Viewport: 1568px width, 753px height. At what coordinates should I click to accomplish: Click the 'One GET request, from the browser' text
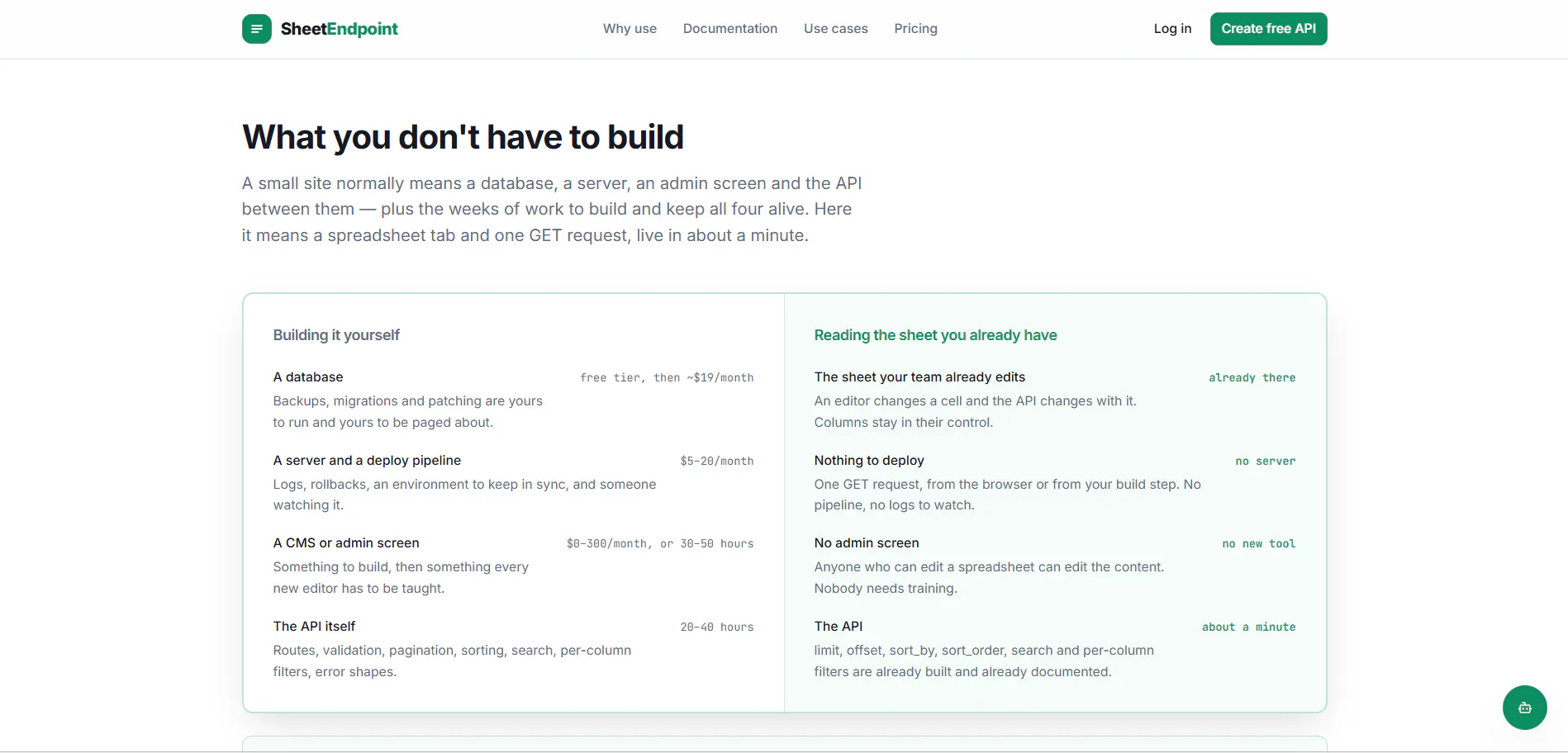[1008, 495]
